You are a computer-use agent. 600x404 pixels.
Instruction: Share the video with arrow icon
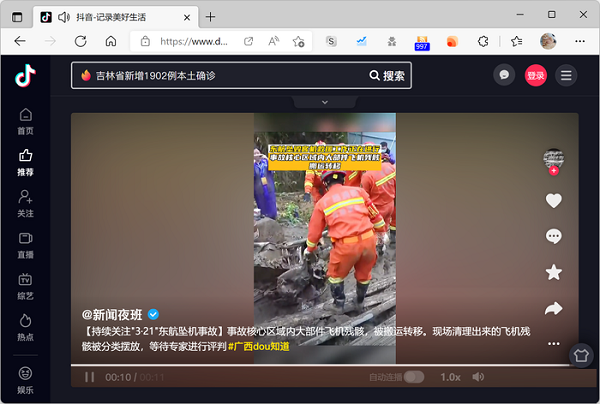[x=553, y=308]
